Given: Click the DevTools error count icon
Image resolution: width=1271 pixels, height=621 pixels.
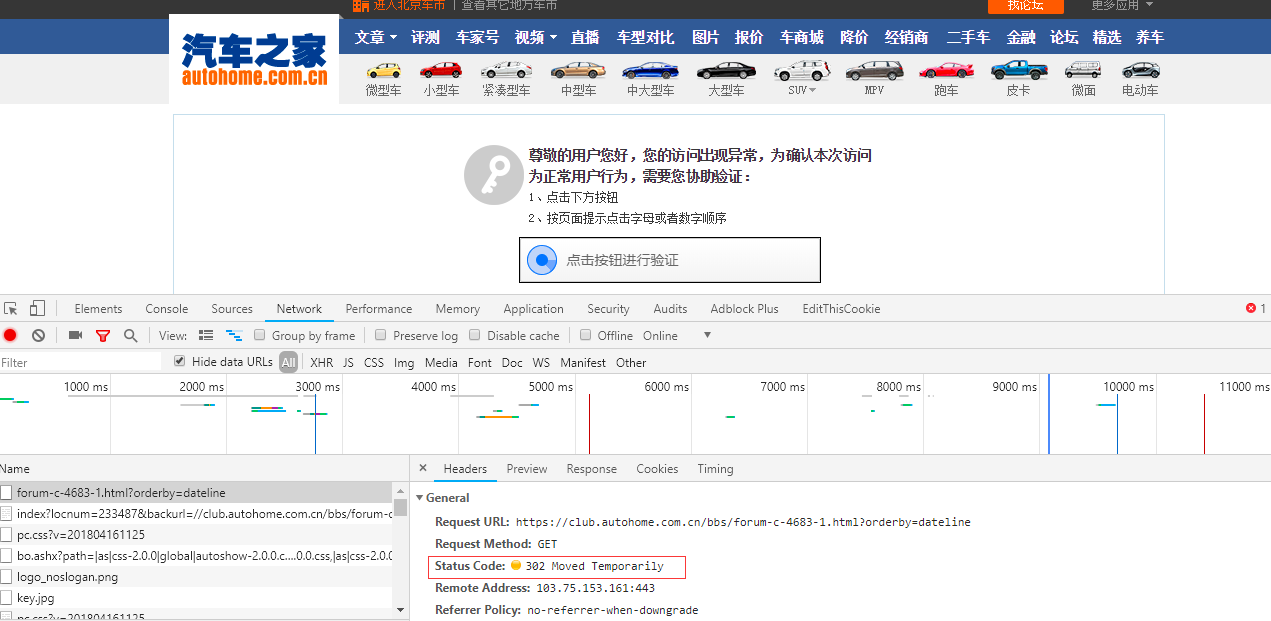Looking at the screenshot, I should click(1250, 308).
